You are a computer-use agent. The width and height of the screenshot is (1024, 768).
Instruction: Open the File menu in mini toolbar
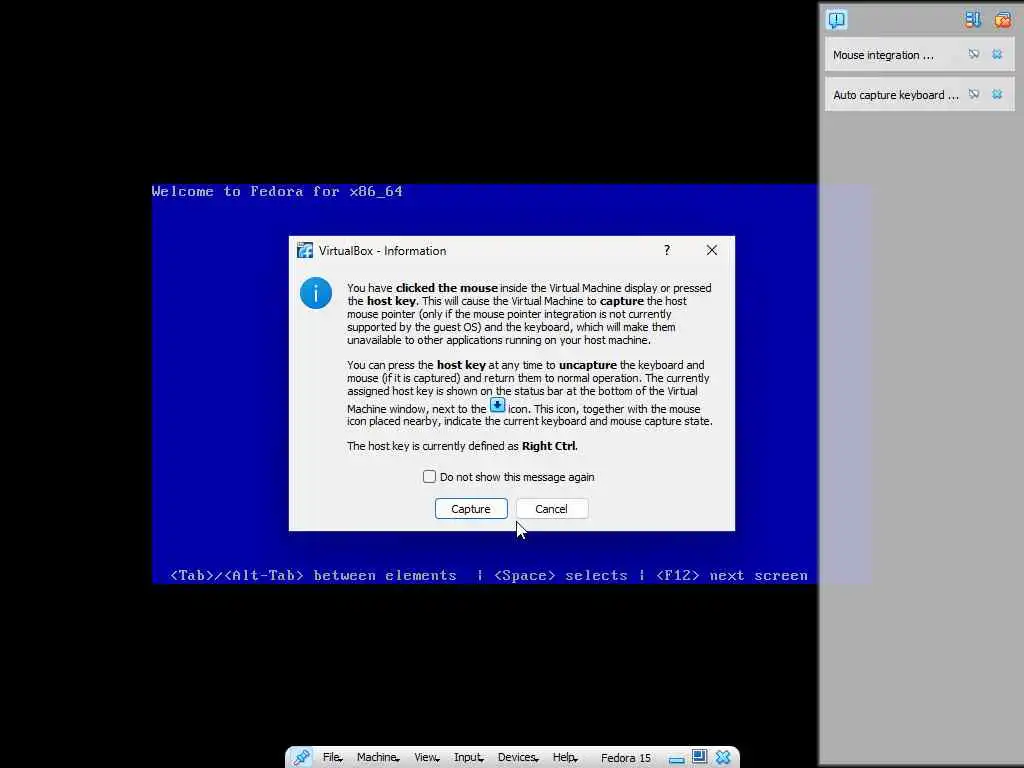332,758
